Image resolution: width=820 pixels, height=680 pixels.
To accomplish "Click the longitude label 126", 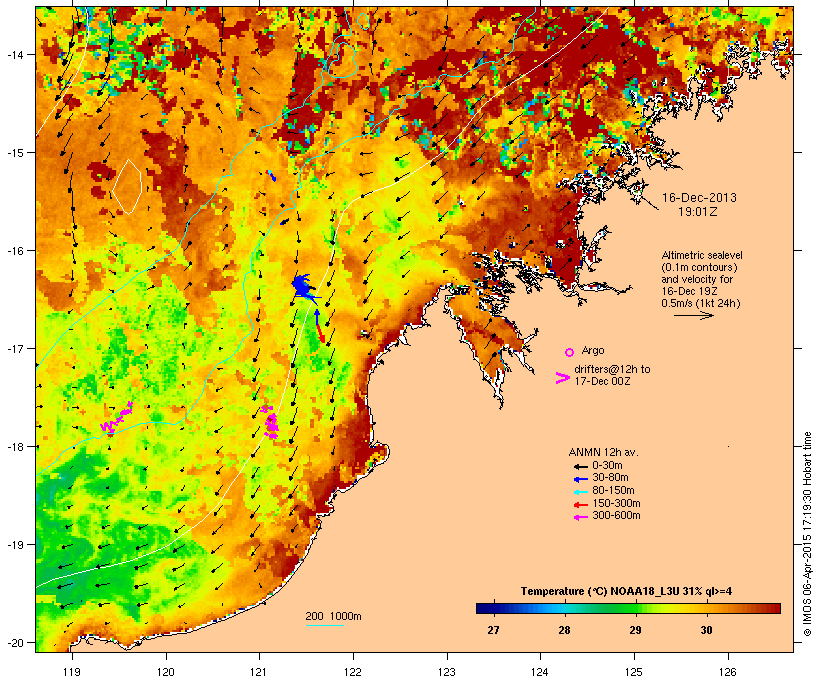I will [727, 672].
